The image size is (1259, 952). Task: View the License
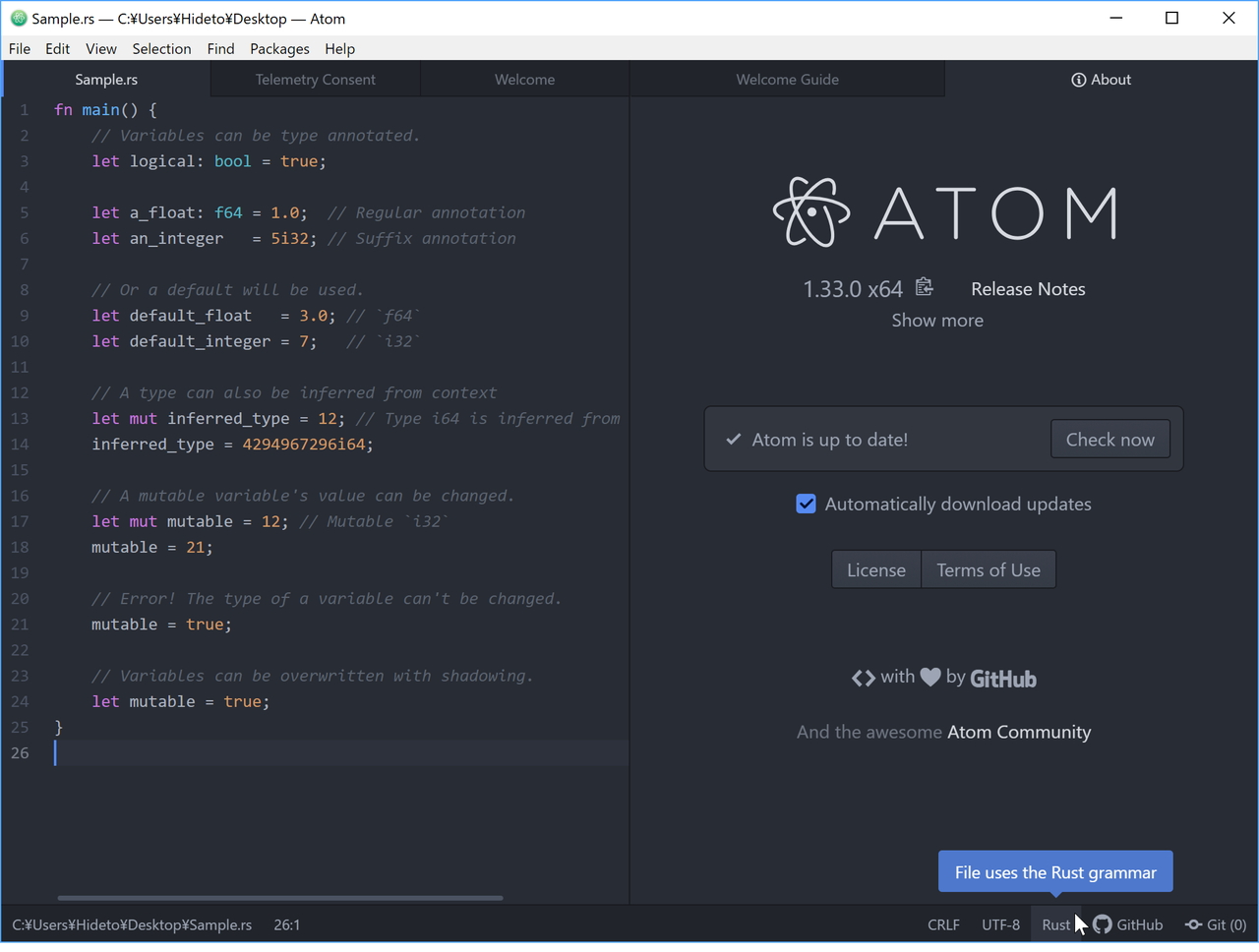coord(875,569)
